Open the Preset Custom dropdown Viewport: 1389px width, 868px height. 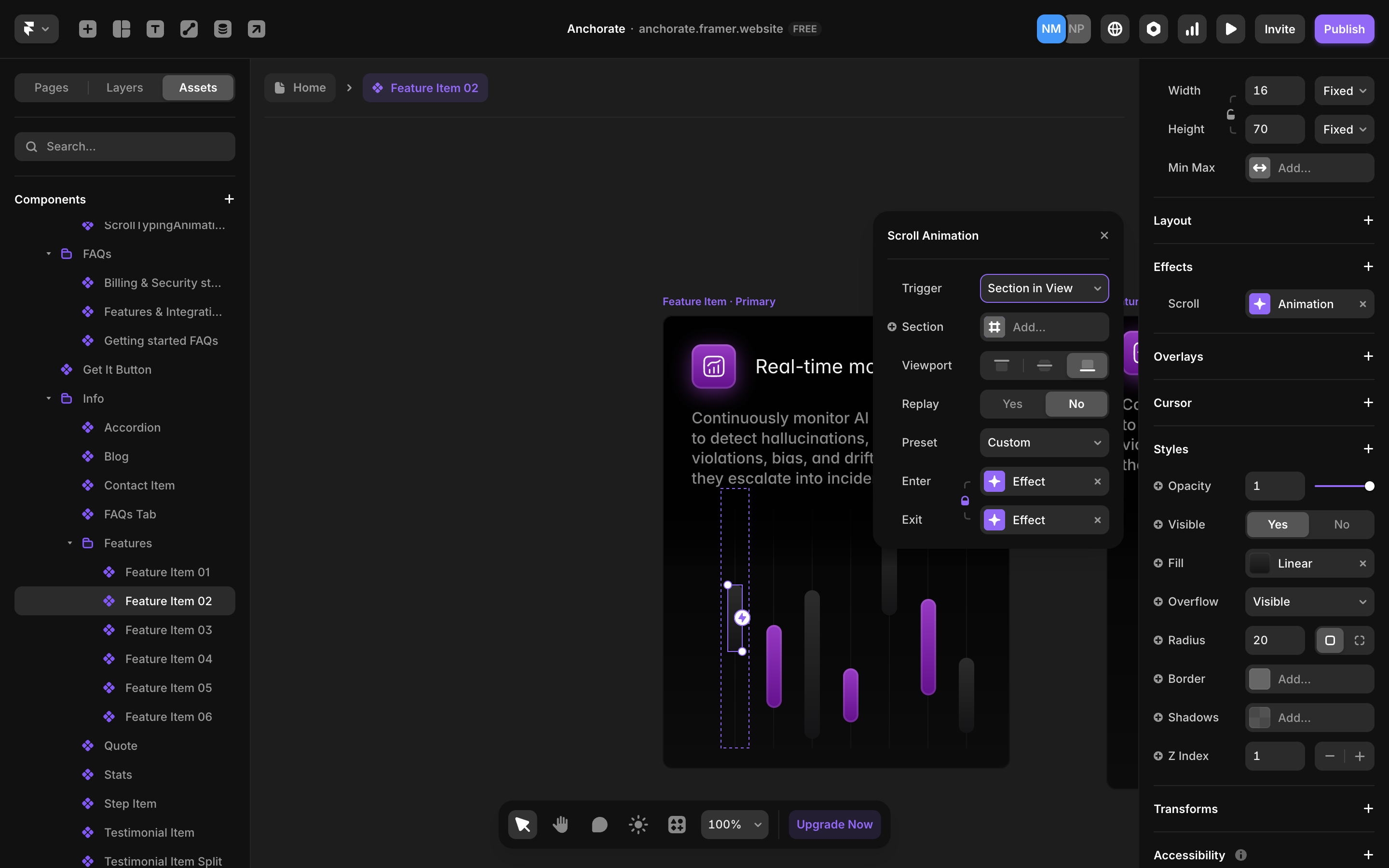pyautogui.click(x=1044, y=443)
